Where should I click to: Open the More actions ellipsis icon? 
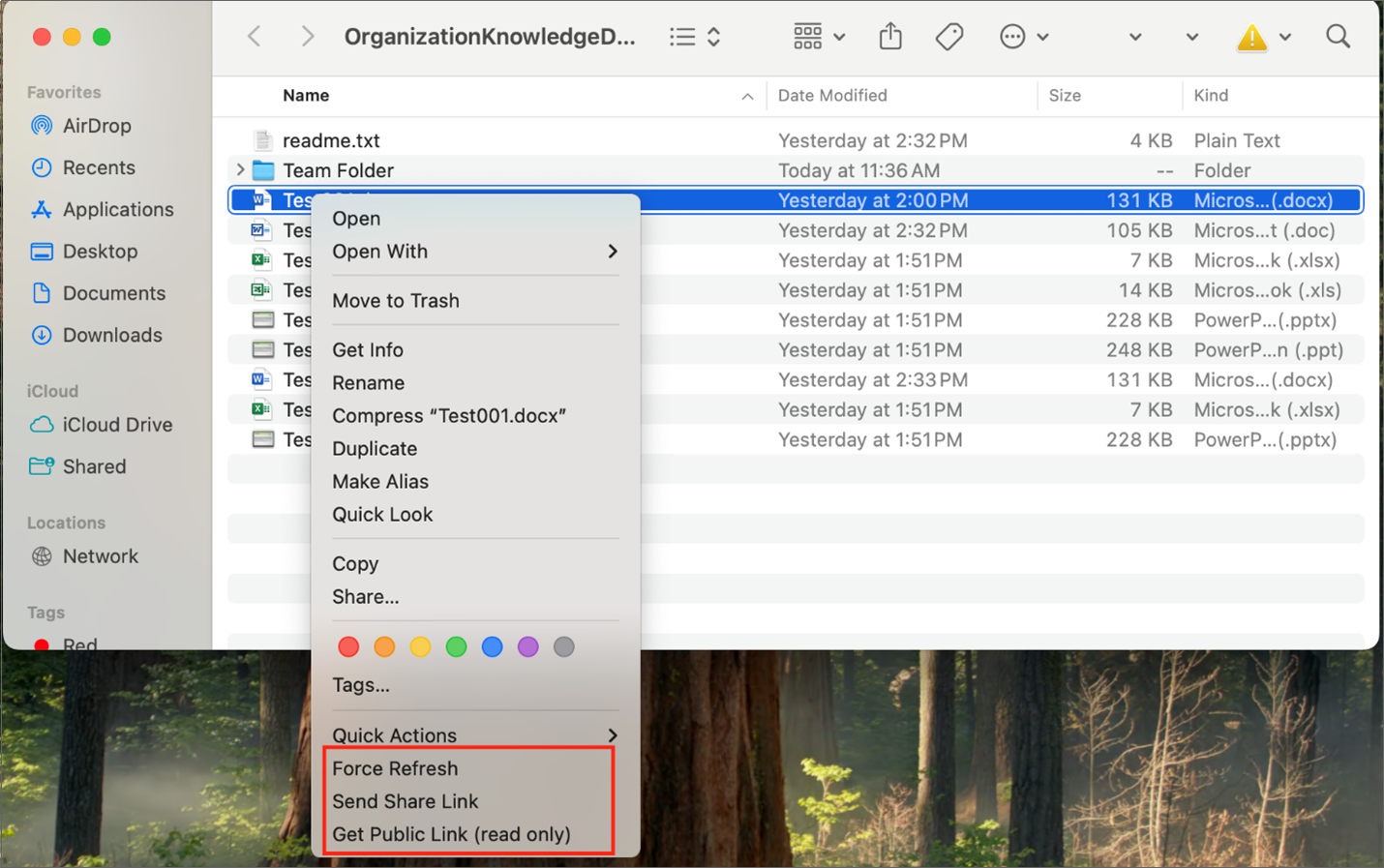pos(1012,37)
